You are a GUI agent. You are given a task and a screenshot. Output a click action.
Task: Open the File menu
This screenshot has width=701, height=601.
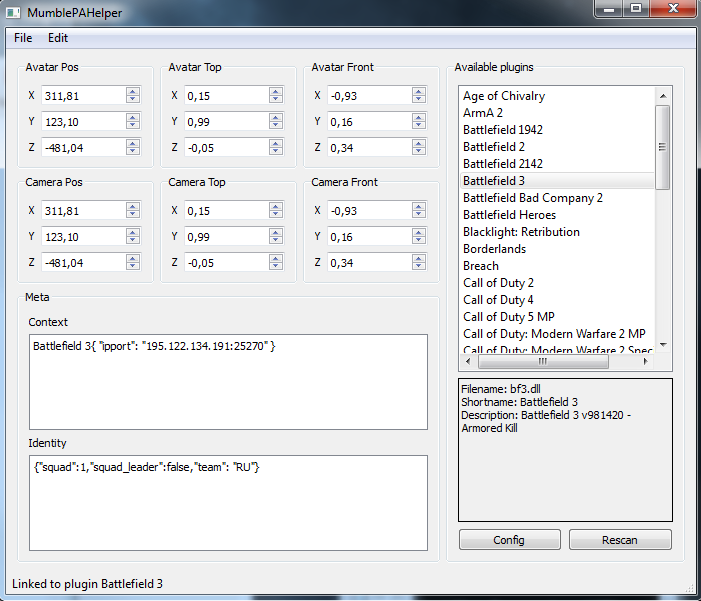23,38
